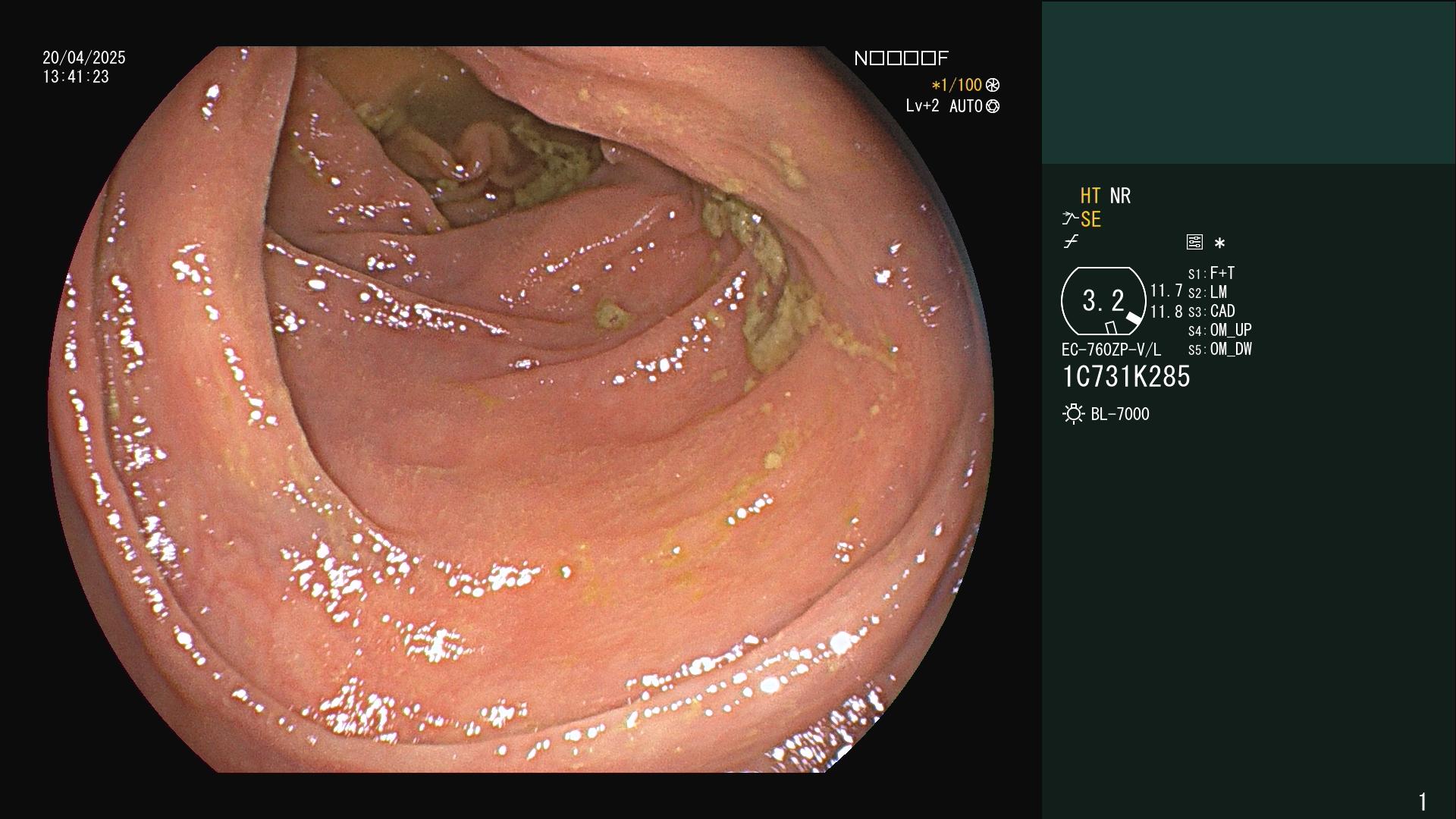Select the yellow 1/100 shutter speed value
1456x819 pixels.
coord(957,86)
